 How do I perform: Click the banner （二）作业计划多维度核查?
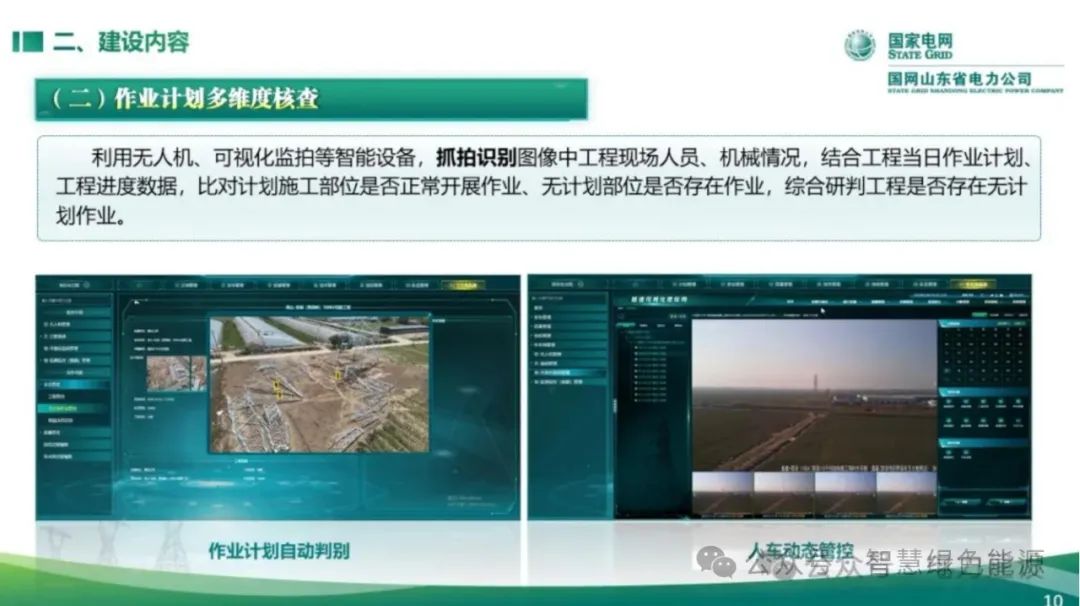[311, 99]
